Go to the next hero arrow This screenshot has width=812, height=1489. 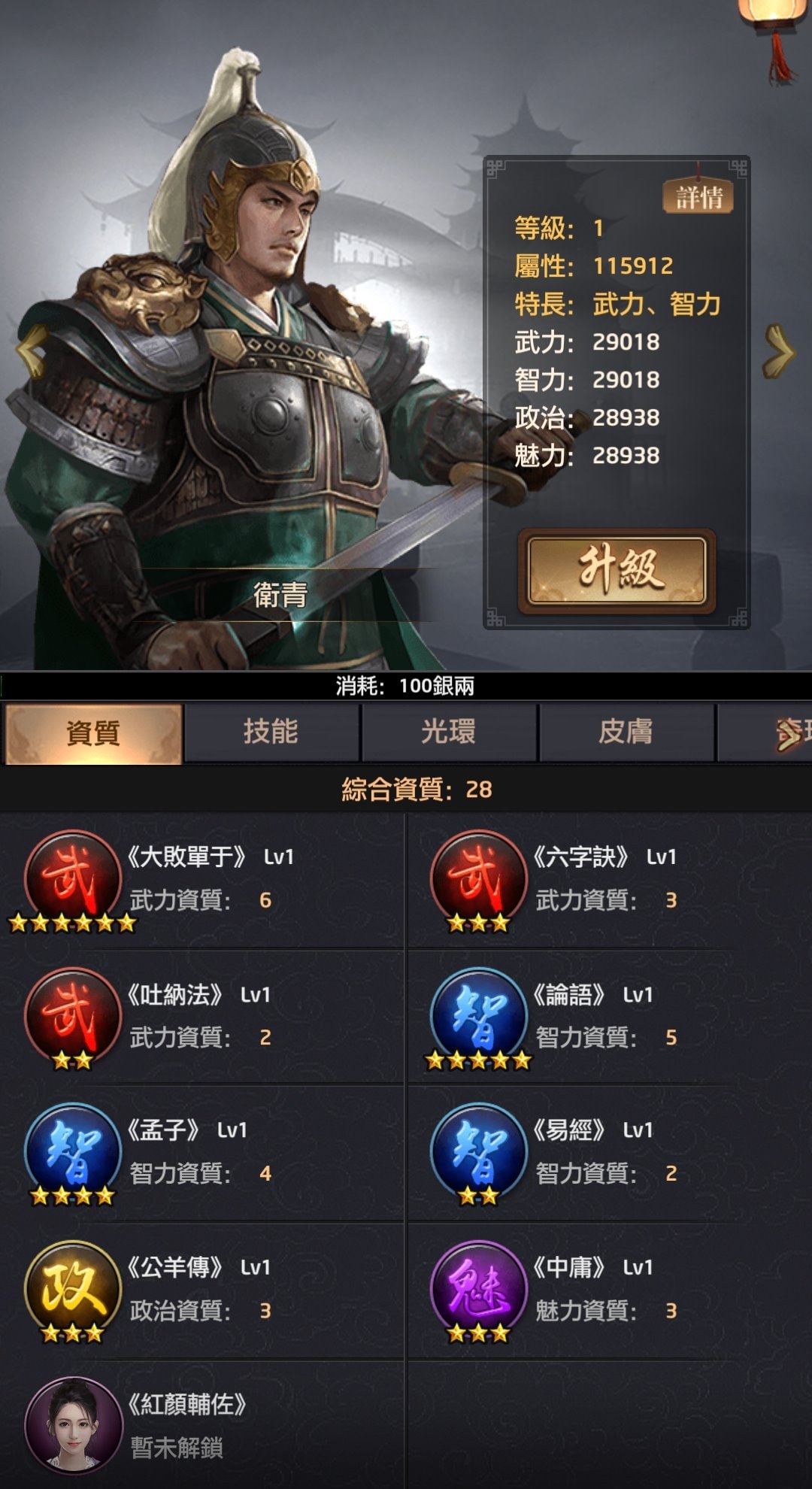click(779, 351)
